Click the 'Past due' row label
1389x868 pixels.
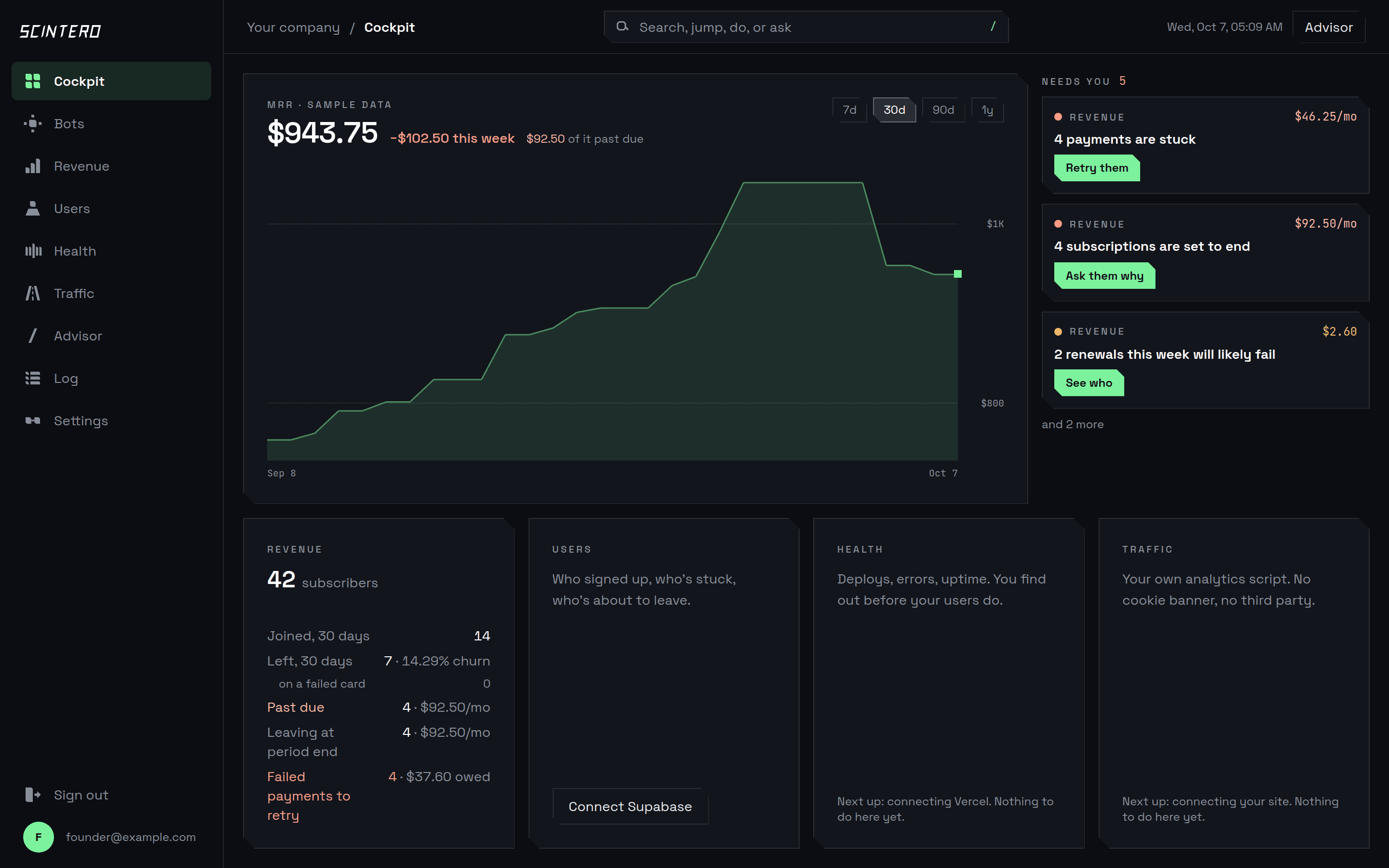coord(296,707)
